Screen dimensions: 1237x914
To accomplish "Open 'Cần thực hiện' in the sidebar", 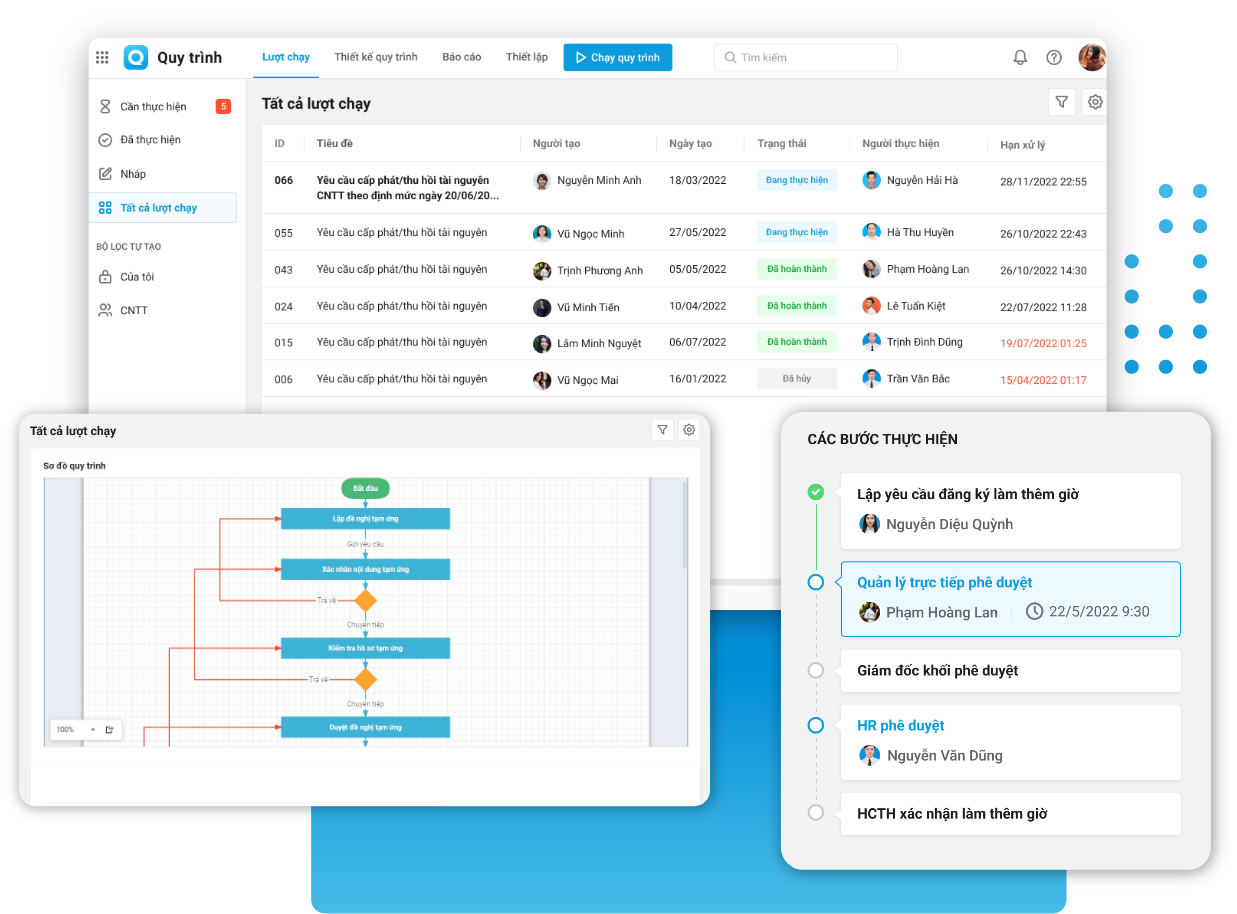I will pos(153,107).
